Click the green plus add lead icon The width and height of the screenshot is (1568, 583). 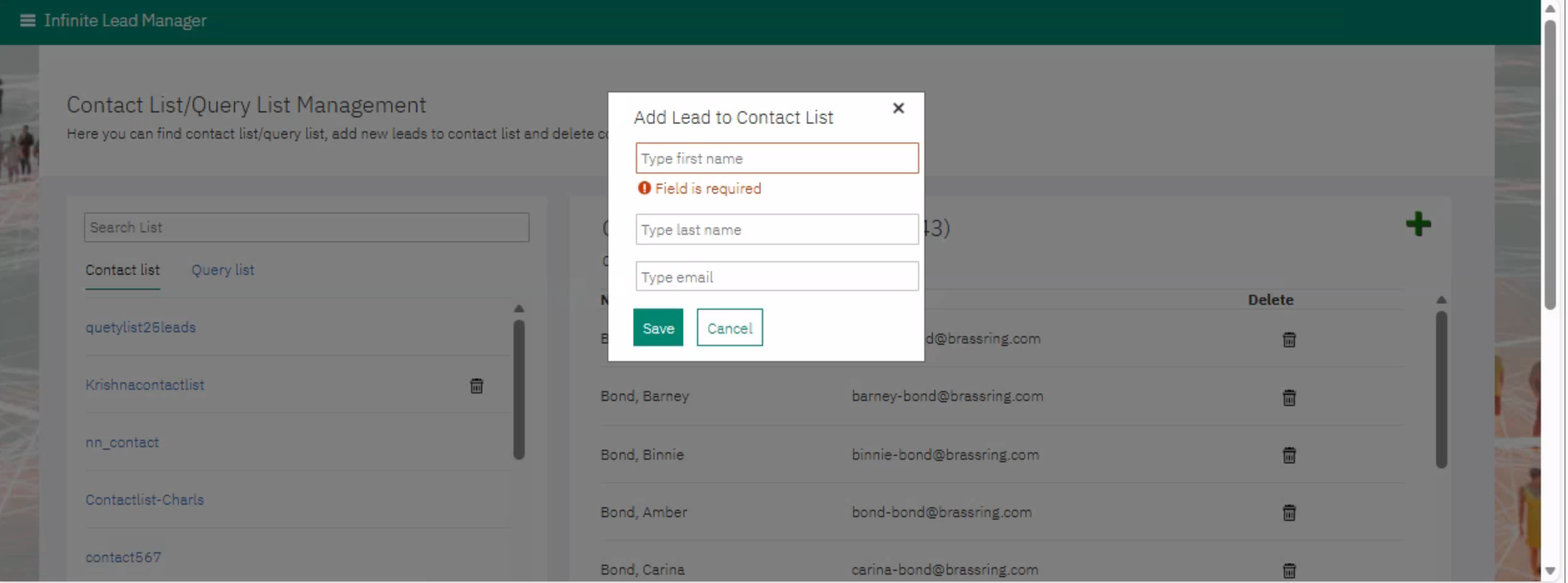pyautogui.click(x=1418, y=224)
